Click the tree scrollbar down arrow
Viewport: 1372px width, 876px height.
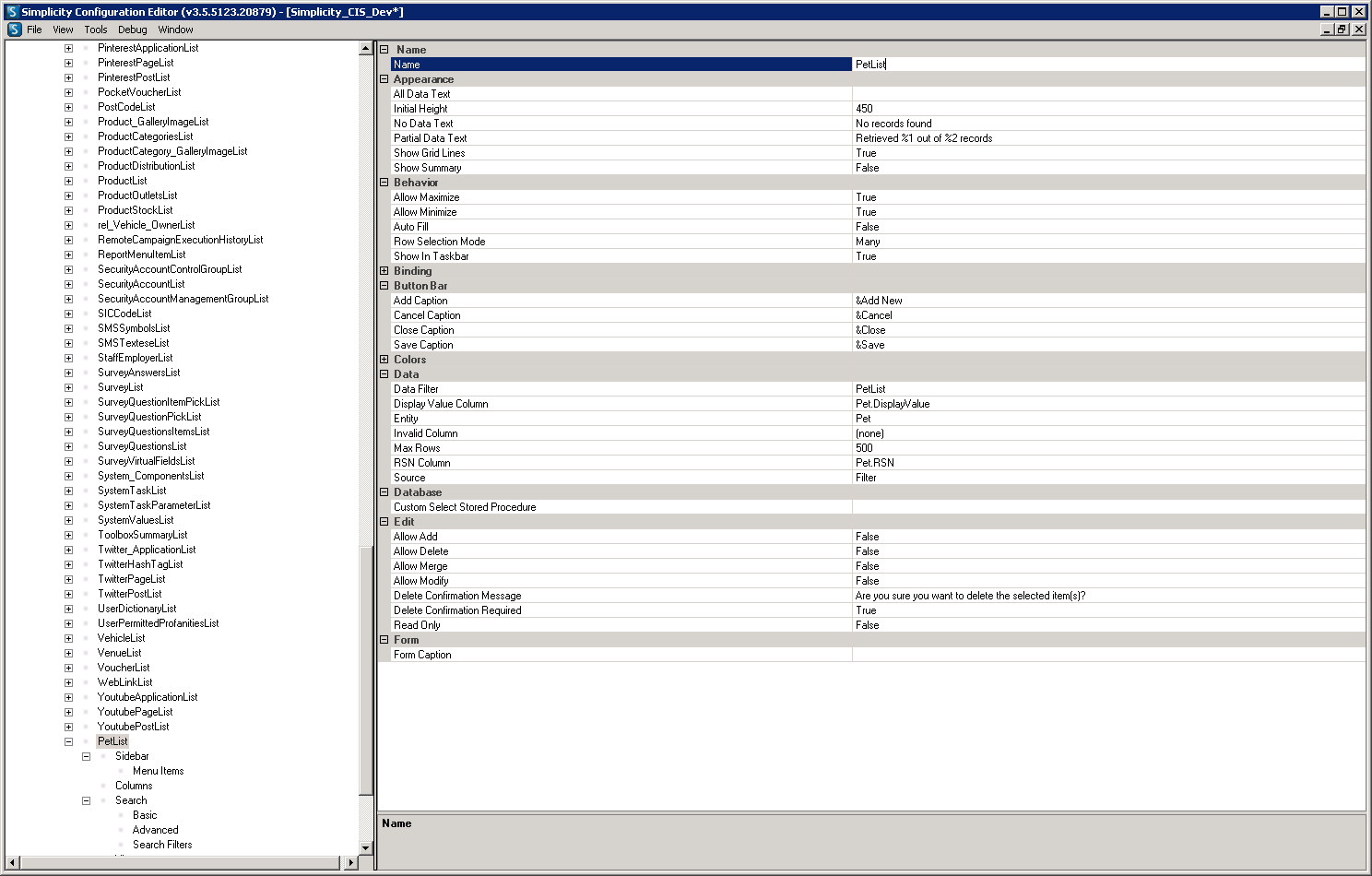tap(365, 847)
